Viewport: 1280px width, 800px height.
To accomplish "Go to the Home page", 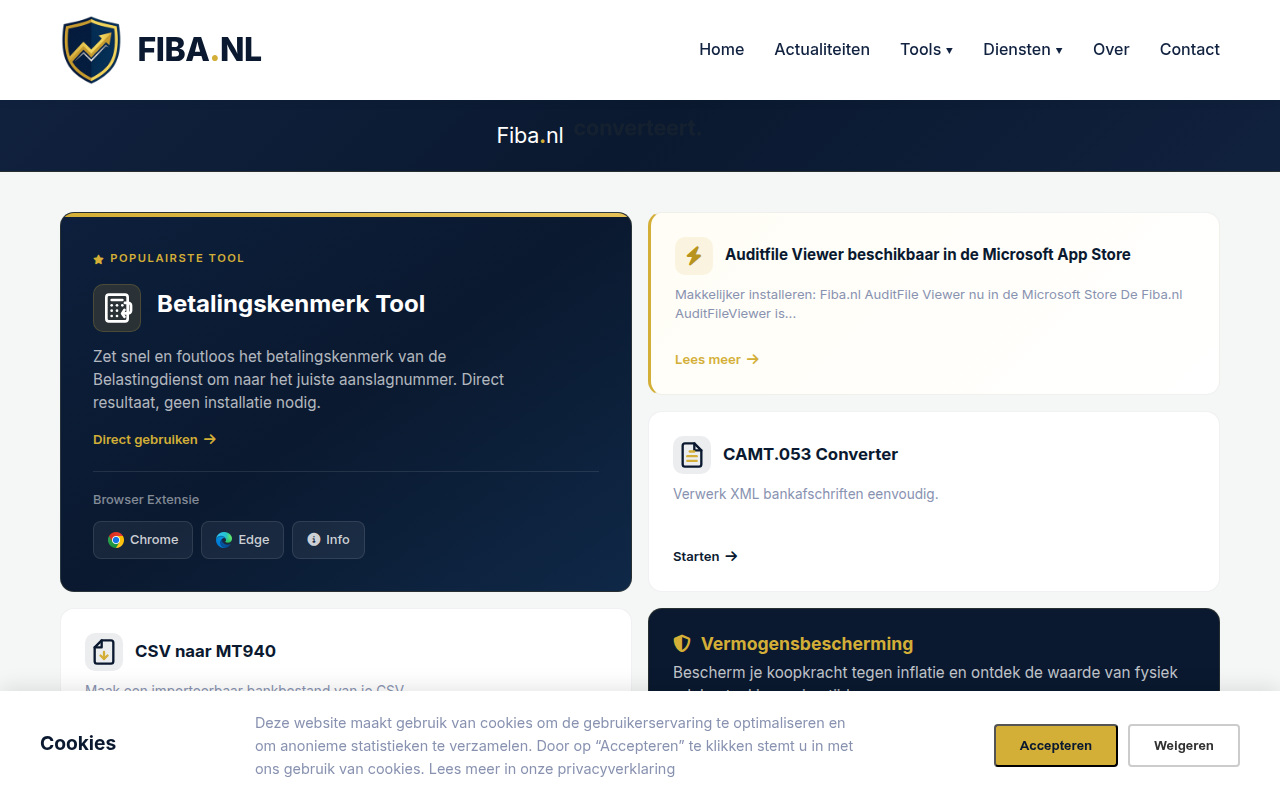I will [x=721, y=50].
